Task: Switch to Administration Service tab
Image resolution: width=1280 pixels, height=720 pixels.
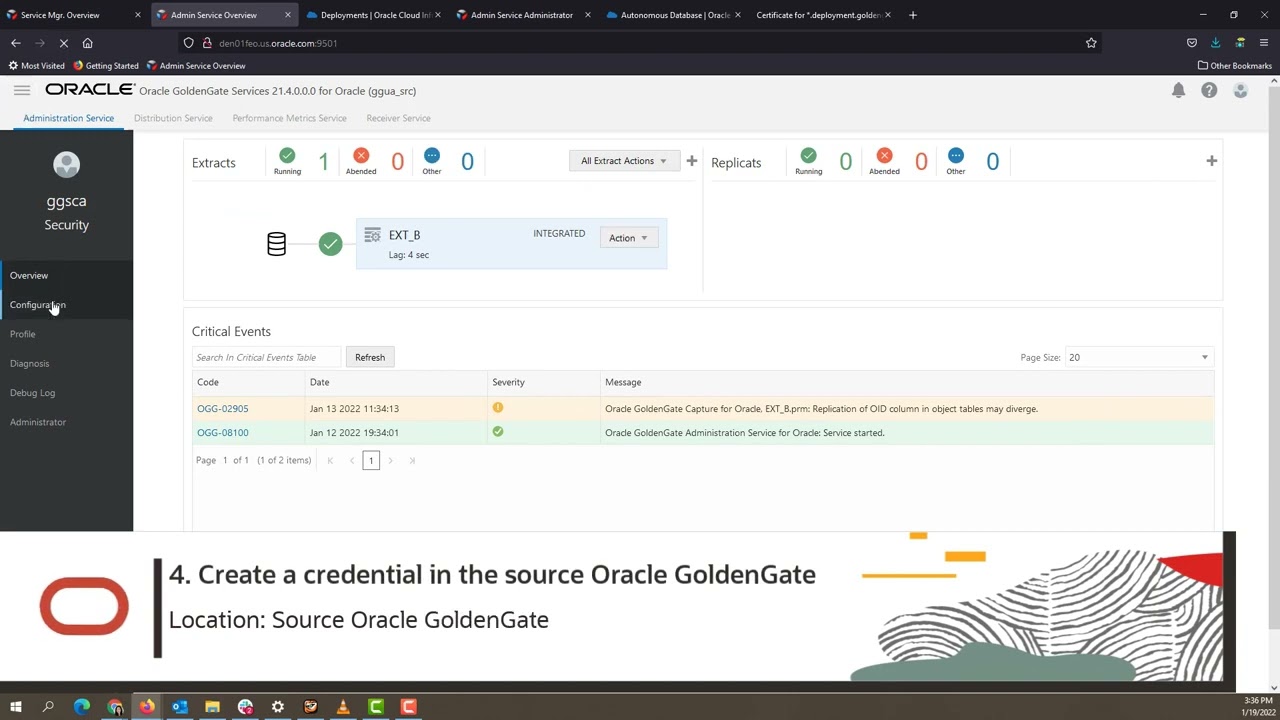Action: [x=68, y=118]
